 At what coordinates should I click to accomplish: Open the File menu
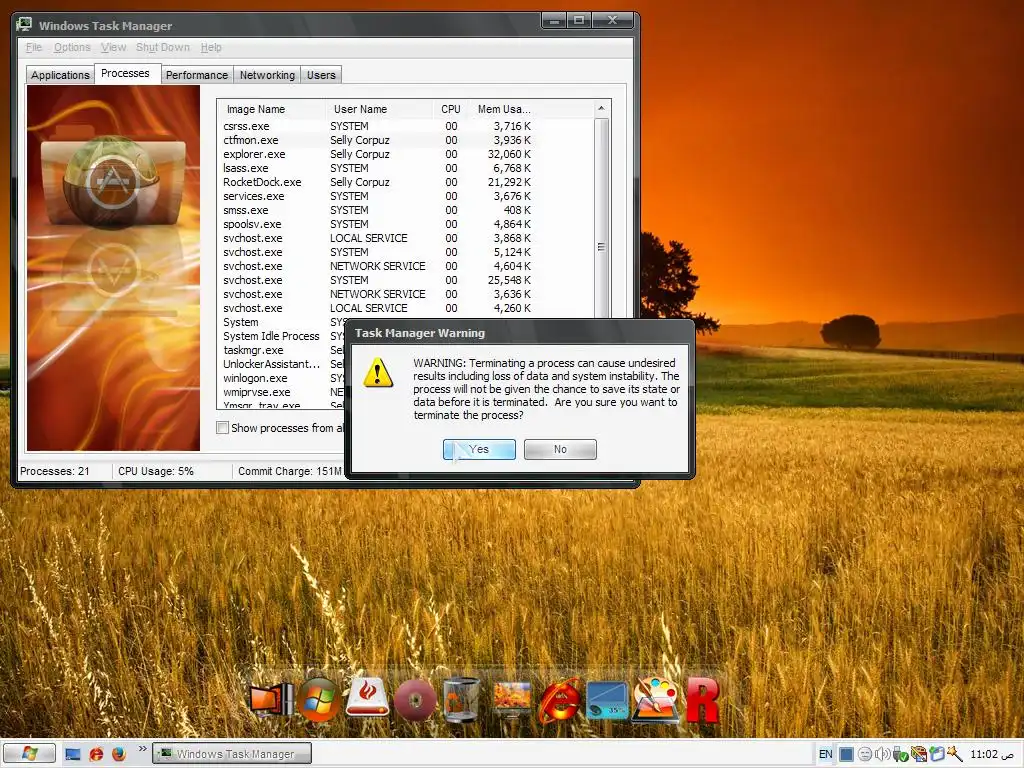[x=33, y=47]
